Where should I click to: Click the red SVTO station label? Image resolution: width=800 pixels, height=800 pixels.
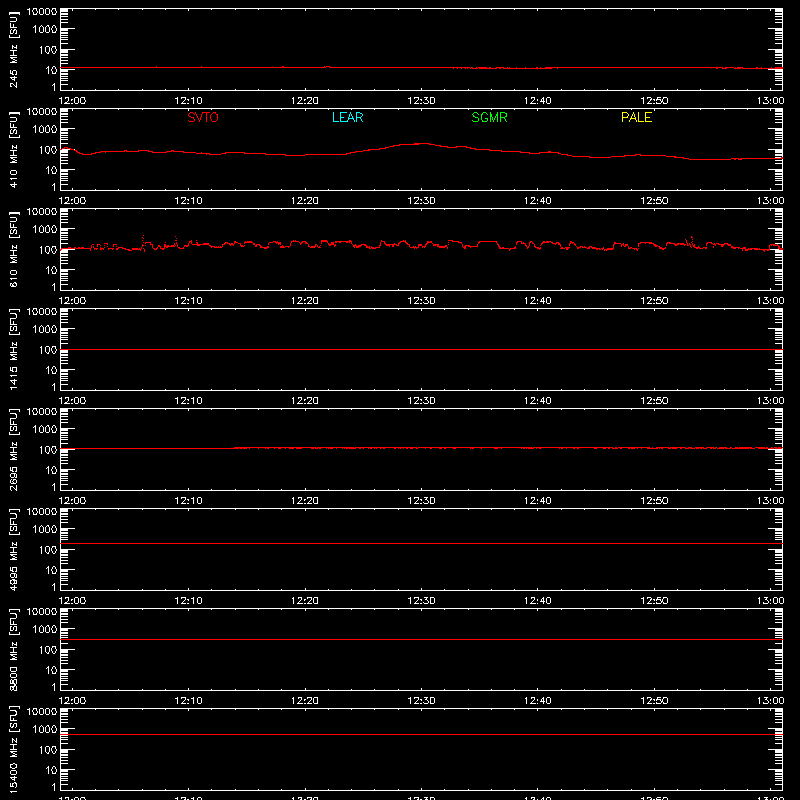(203, 117)
